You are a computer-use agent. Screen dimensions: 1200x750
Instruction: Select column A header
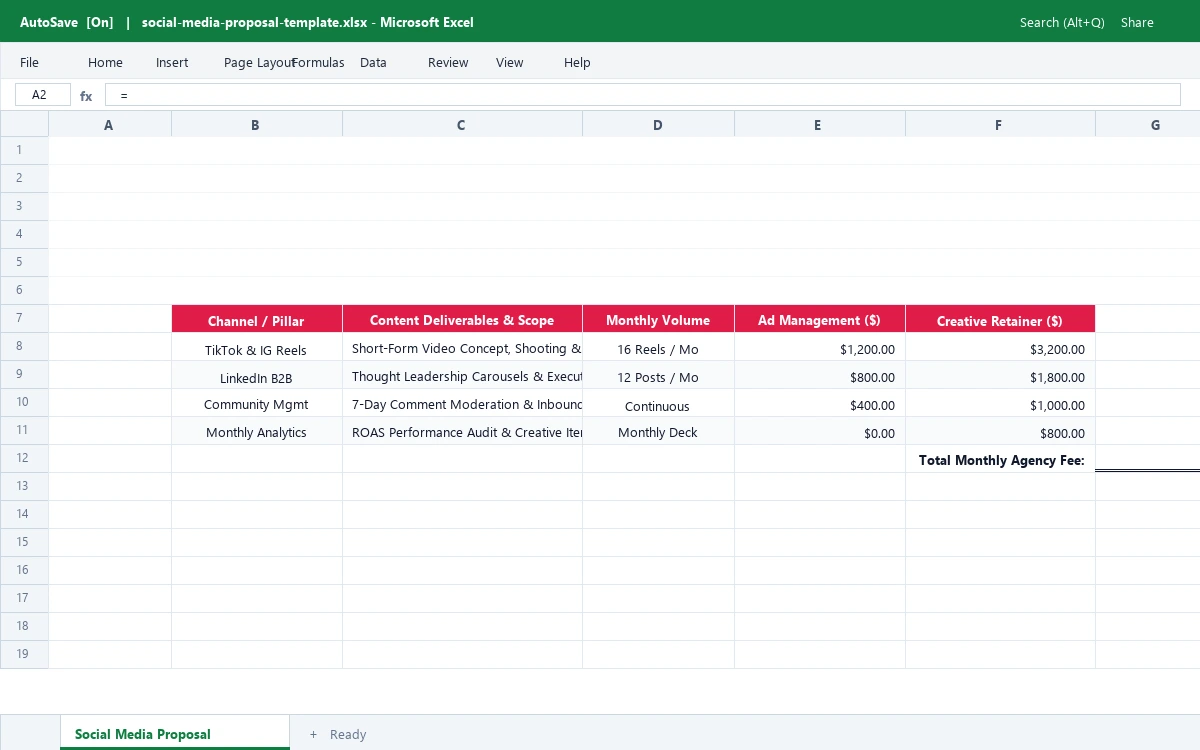(x=110, y=124)
